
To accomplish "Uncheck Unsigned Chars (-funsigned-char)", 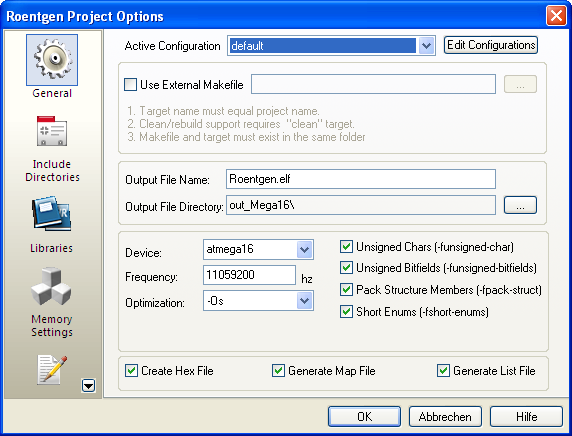I will coord(346,247).
